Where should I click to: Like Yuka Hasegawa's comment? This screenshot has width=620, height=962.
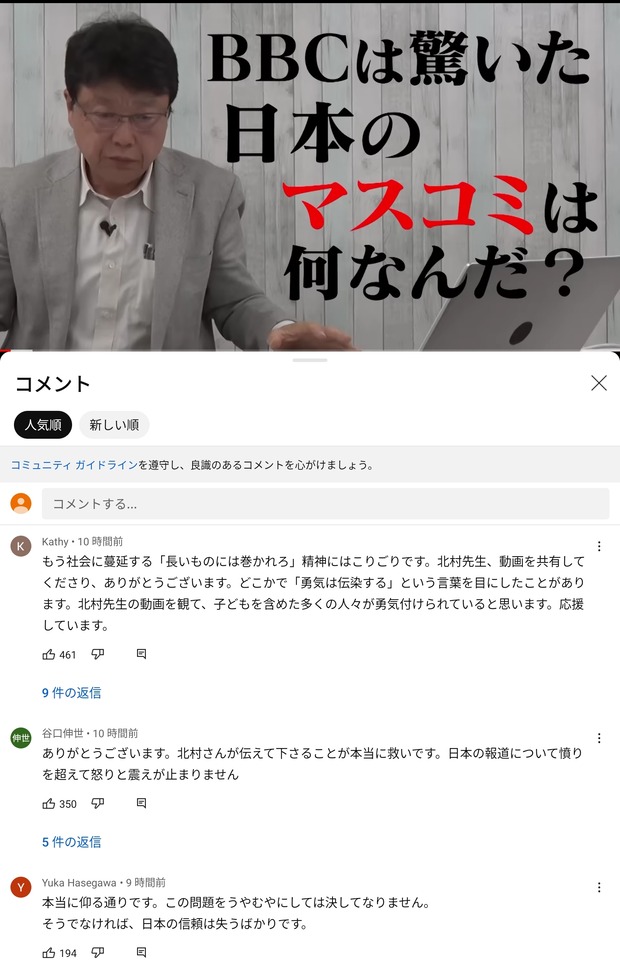49,953
